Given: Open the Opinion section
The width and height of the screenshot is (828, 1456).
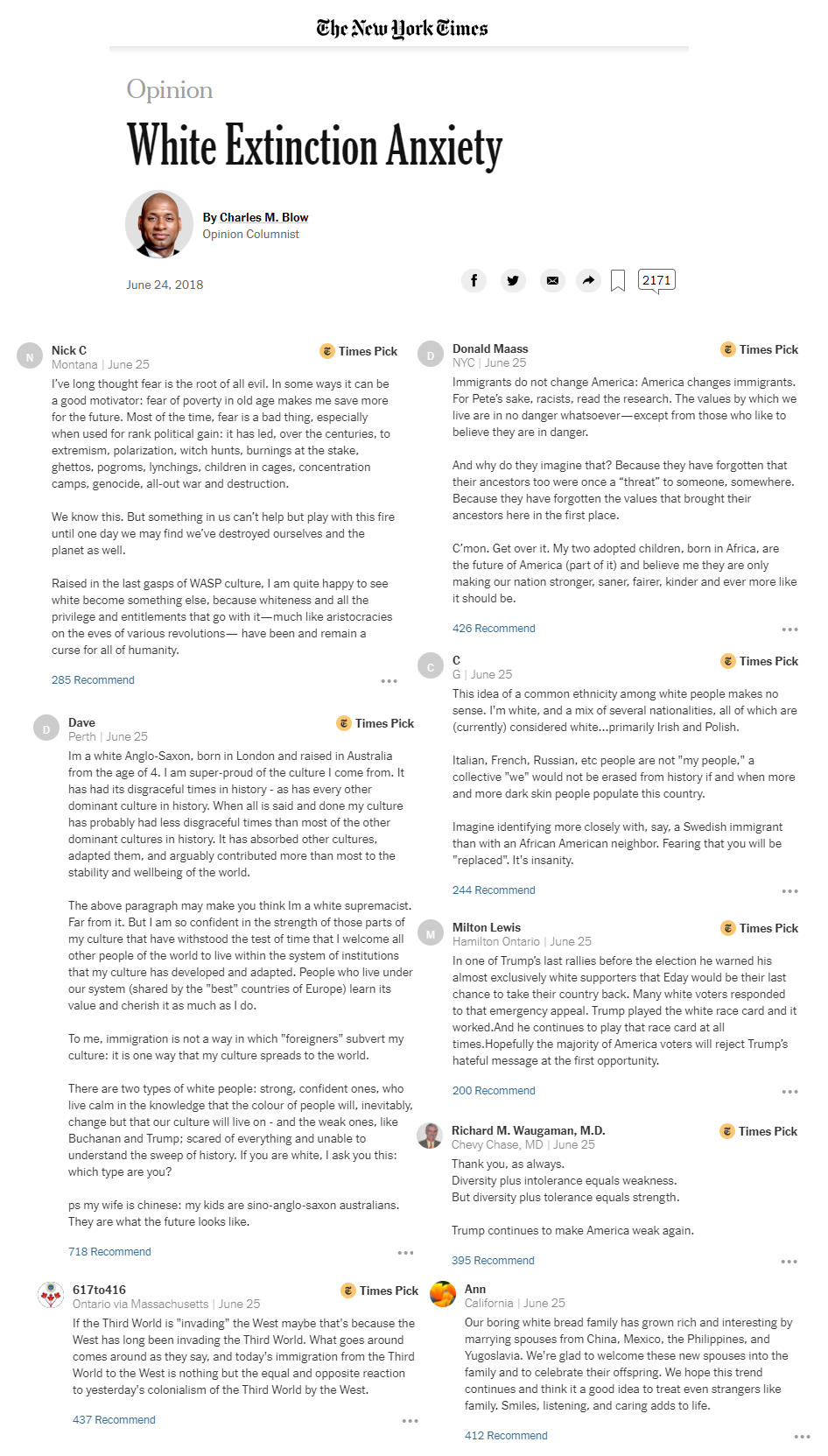Looking at the screenshot, I should tap(170, 89).
